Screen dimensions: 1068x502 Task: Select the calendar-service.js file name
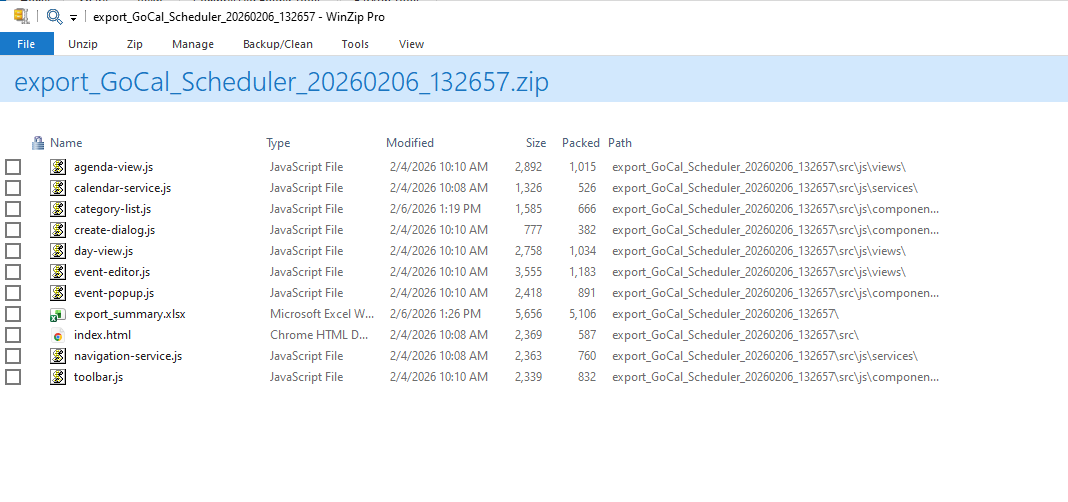click(123, 188)
